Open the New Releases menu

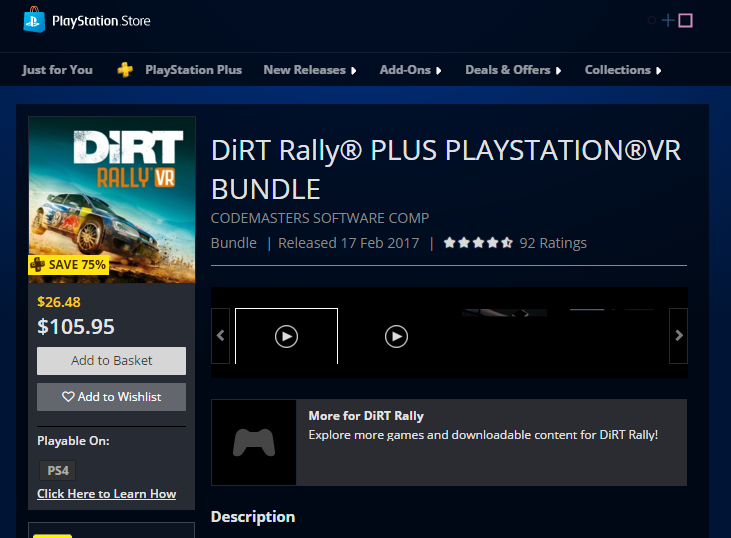(x=304, y=69)
